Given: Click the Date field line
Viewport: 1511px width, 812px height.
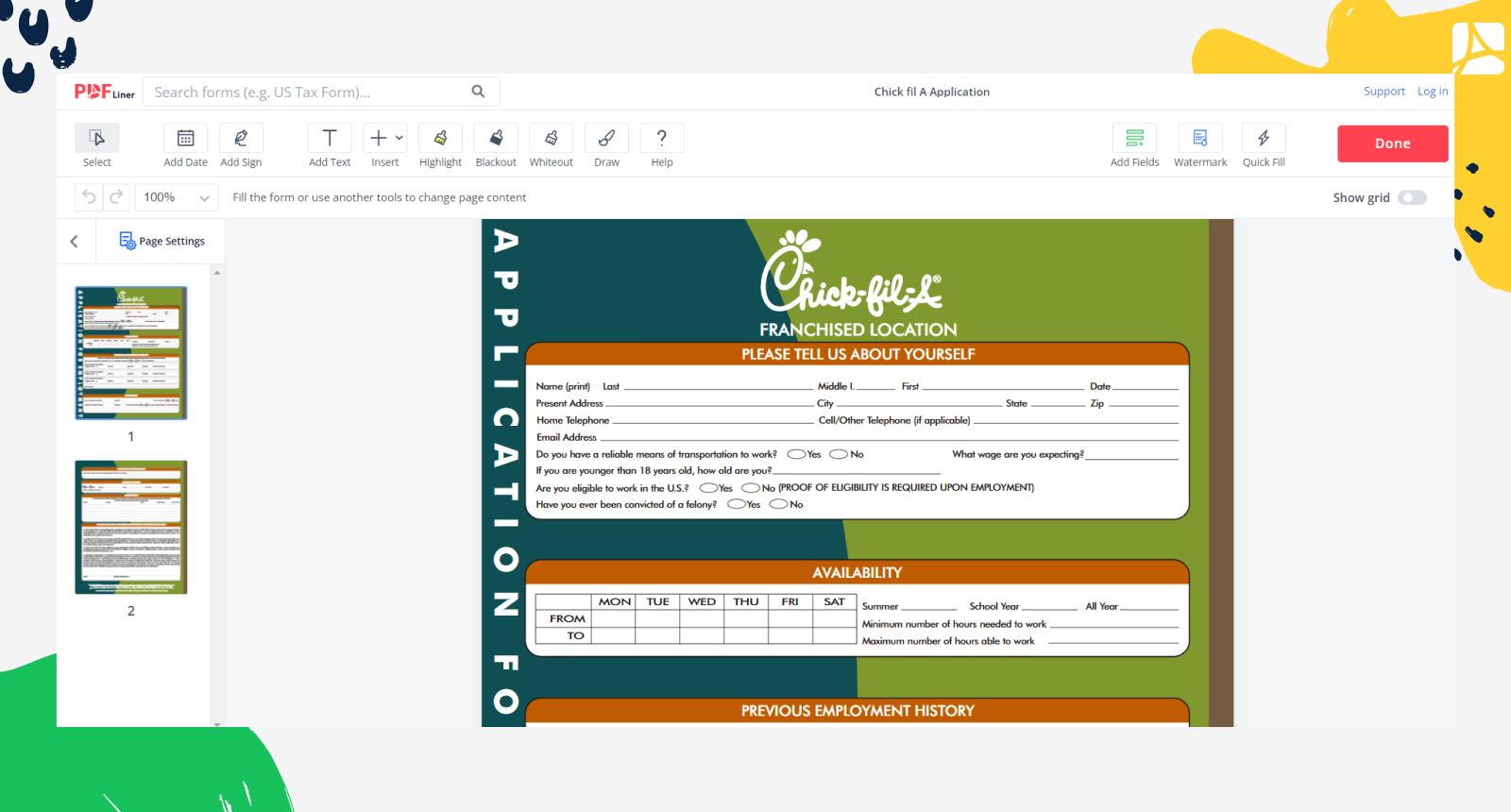Looking at the screenshot, I should (1146, 386).
